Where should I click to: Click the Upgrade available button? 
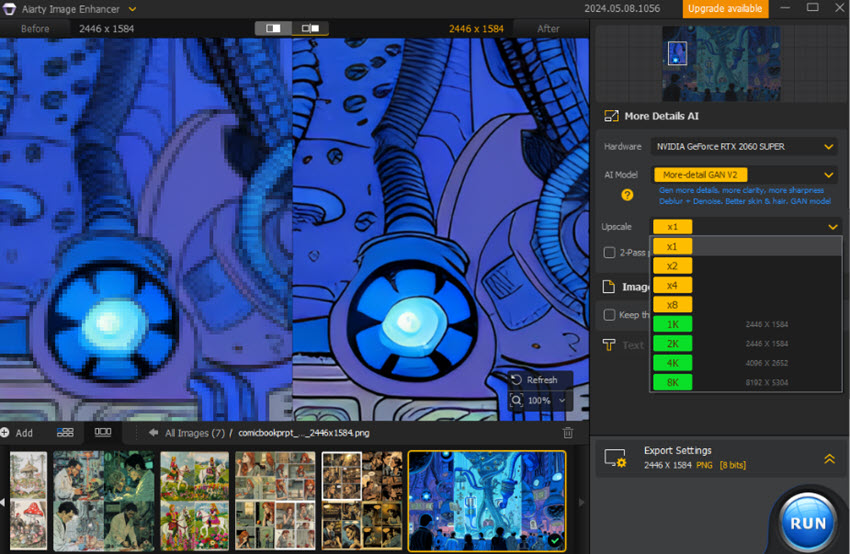point(725,9)
